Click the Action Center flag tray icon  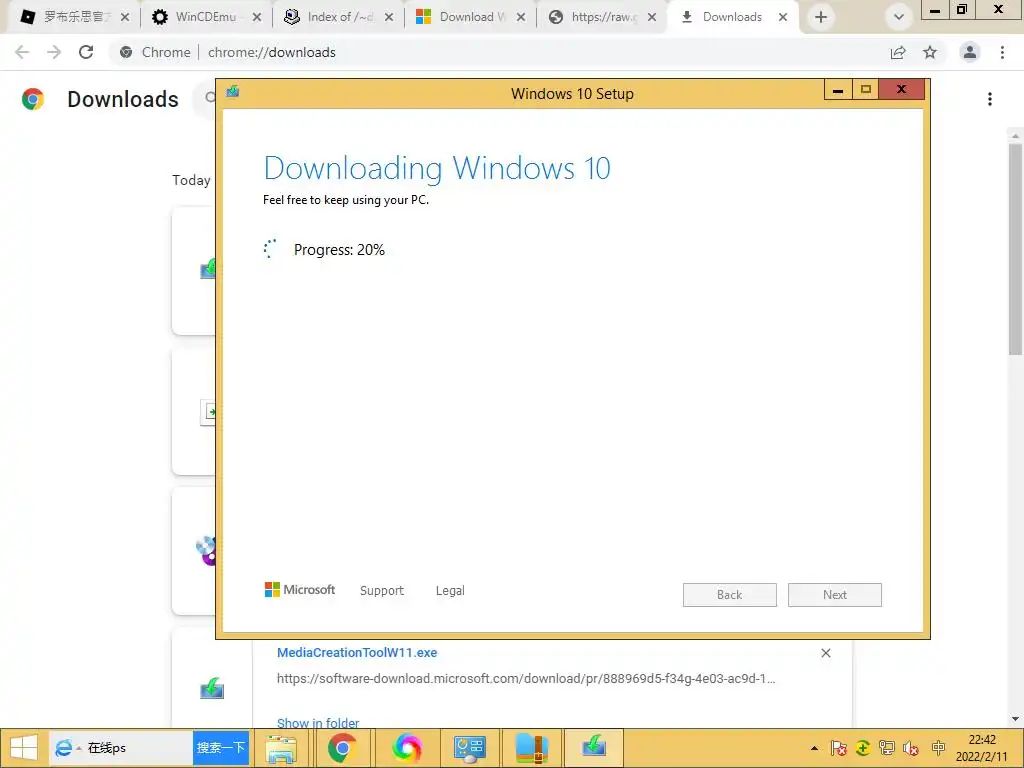pos(839,748)
